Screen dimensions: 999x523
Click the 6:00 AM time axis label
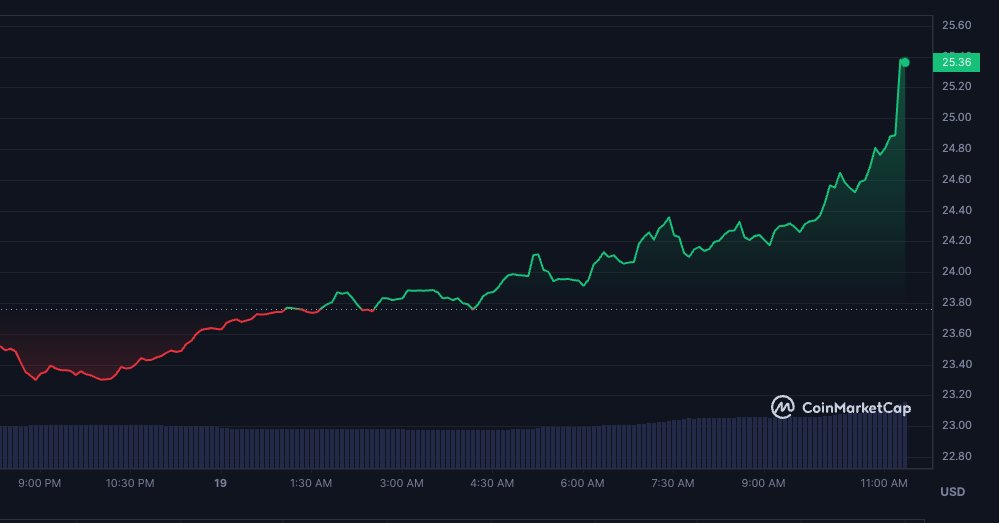[582, 484]
